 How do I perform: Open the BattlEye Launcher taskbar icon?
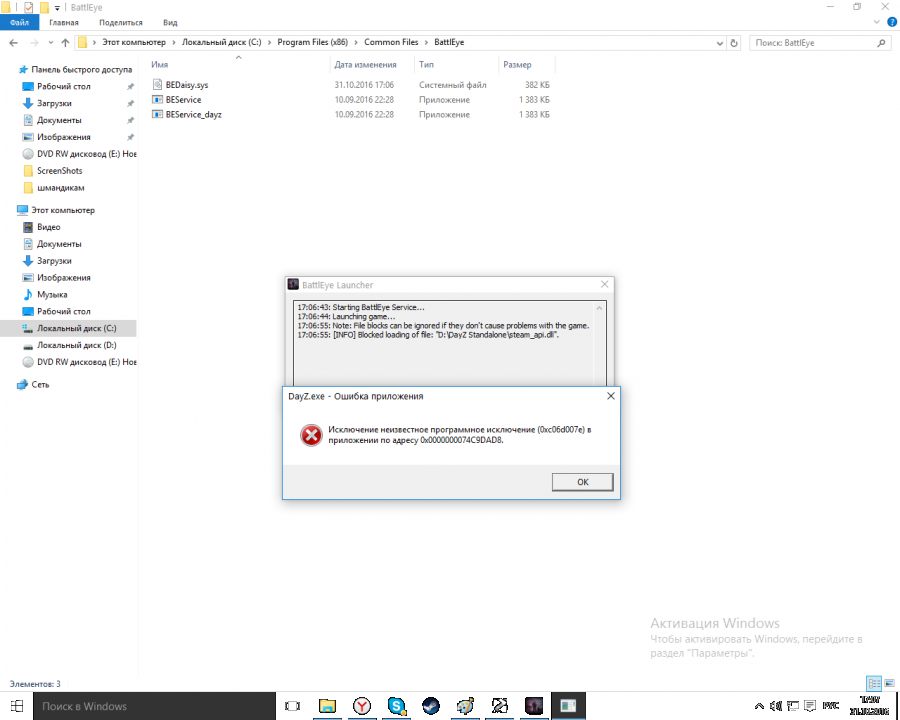pos(534,706)
